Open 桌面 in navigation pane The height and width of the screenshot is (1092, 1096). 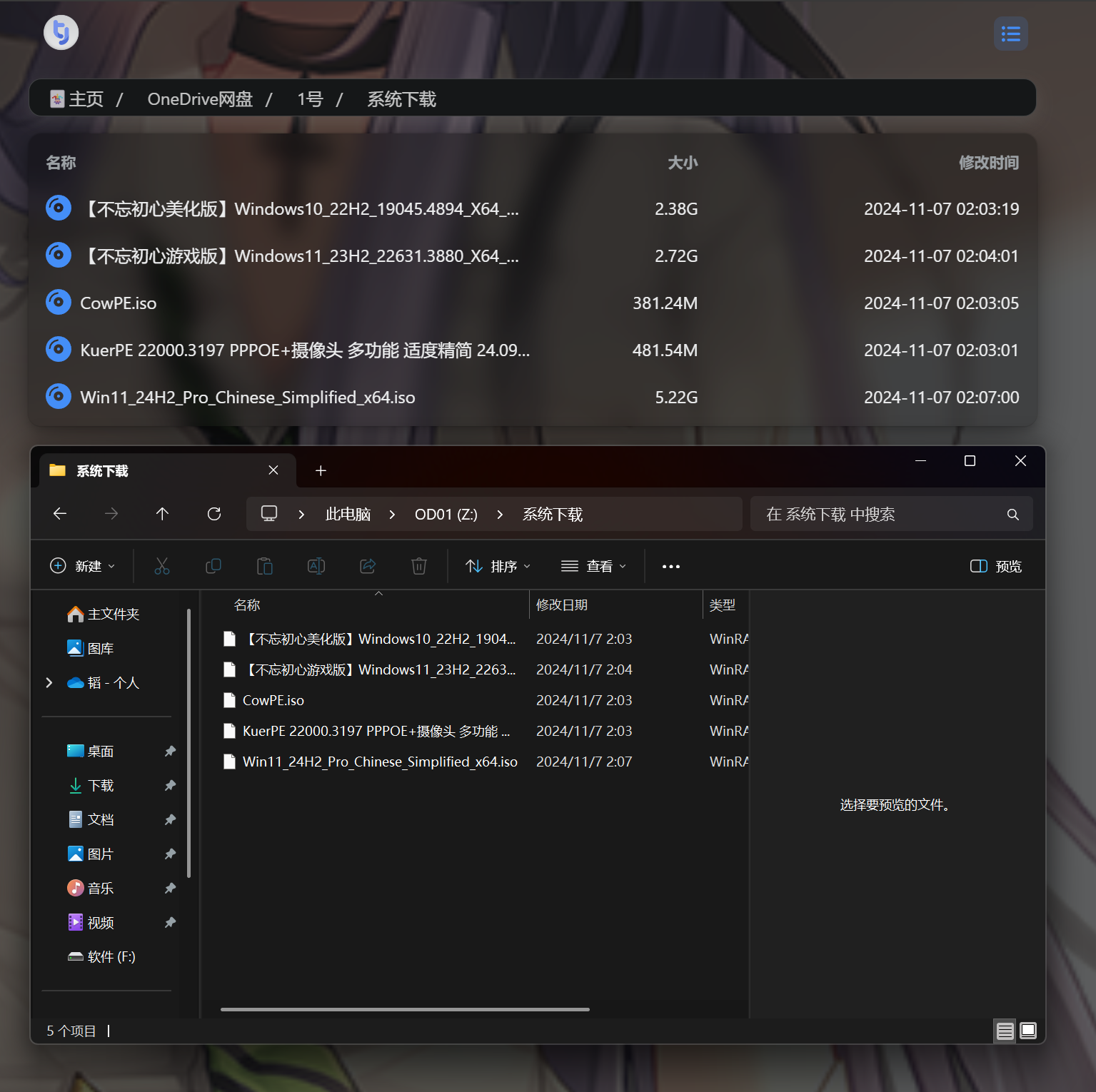(x=91, y=751)
